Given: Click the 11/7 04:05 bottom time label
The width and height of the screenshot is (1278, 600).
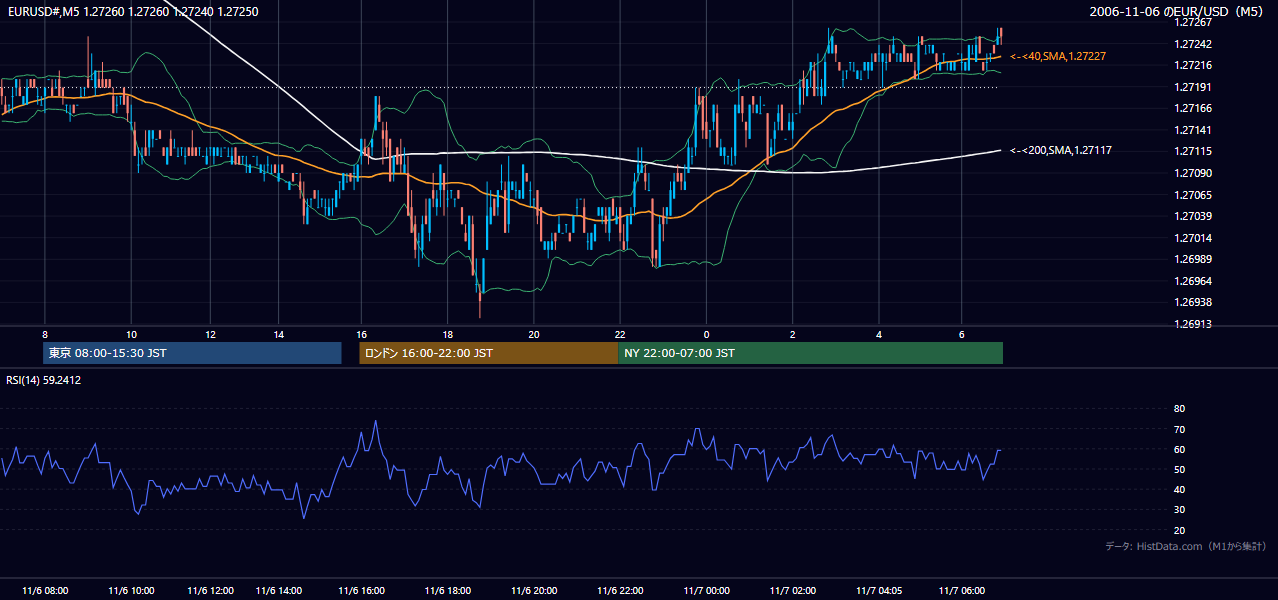Looking at the screenshot, I should pos(879,591).
